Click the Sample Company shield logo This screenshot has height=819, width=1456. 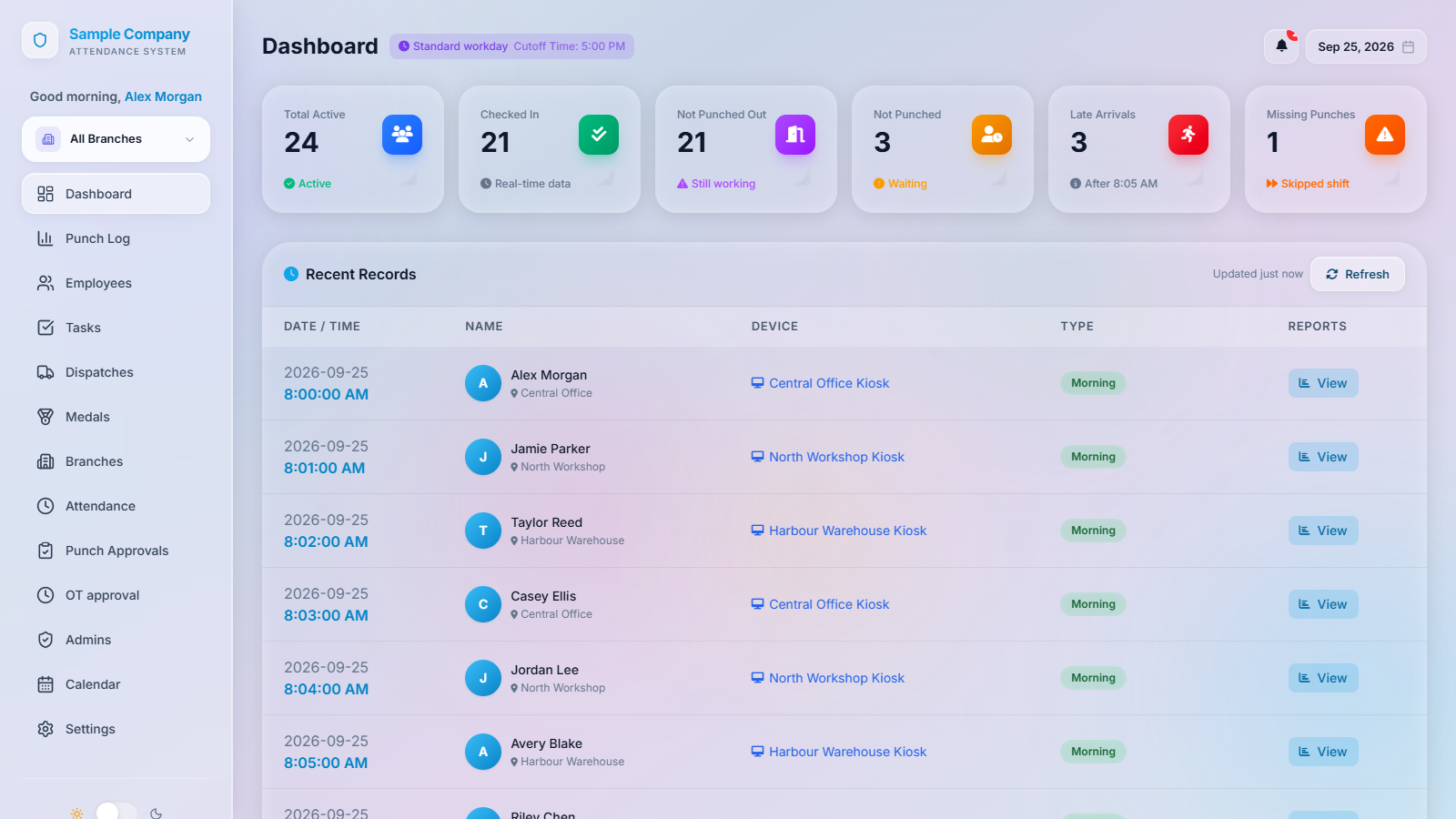point(40,40)
